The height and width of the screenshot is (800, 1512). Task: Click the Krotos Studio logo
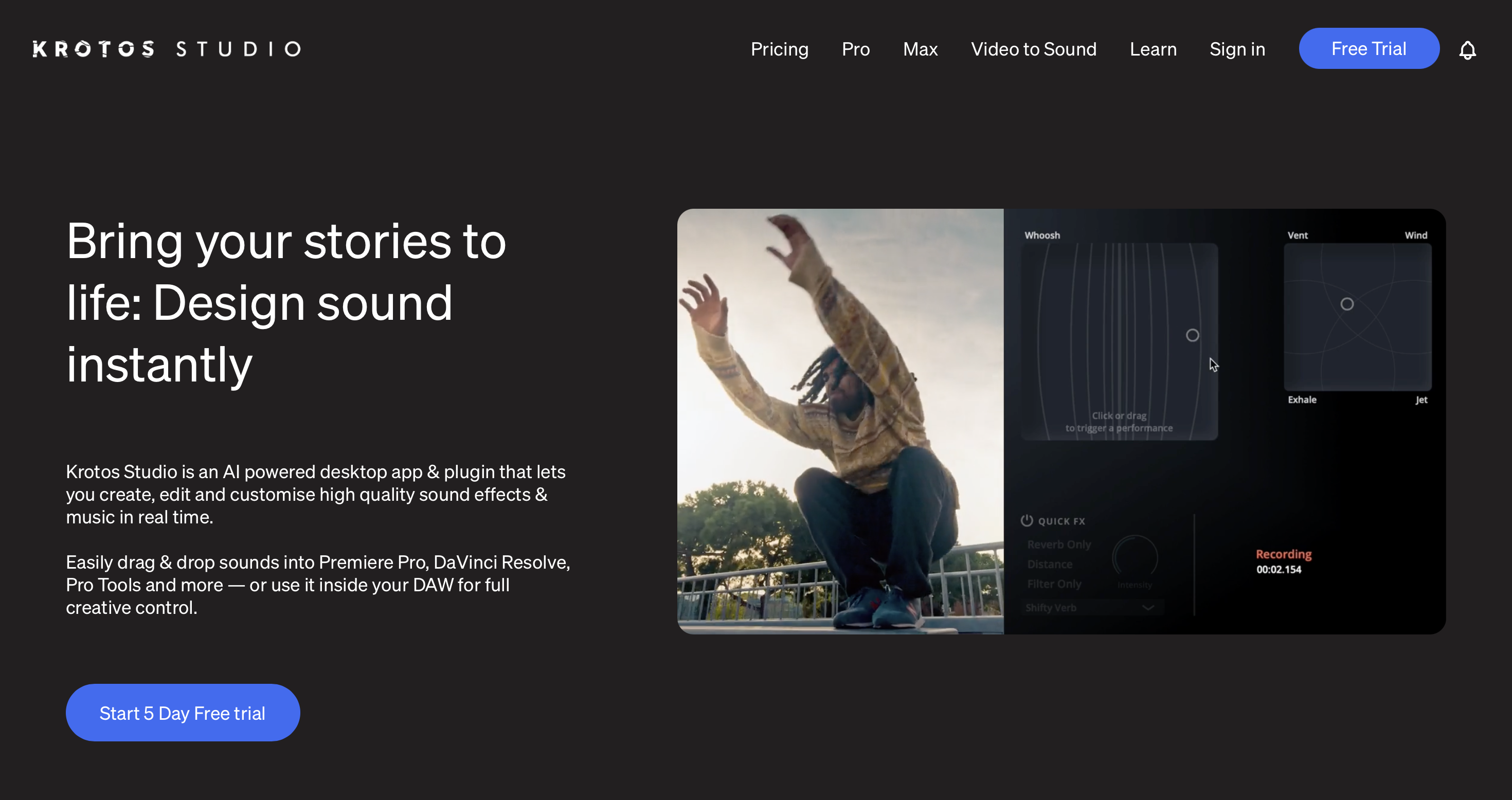coord(167,49)
